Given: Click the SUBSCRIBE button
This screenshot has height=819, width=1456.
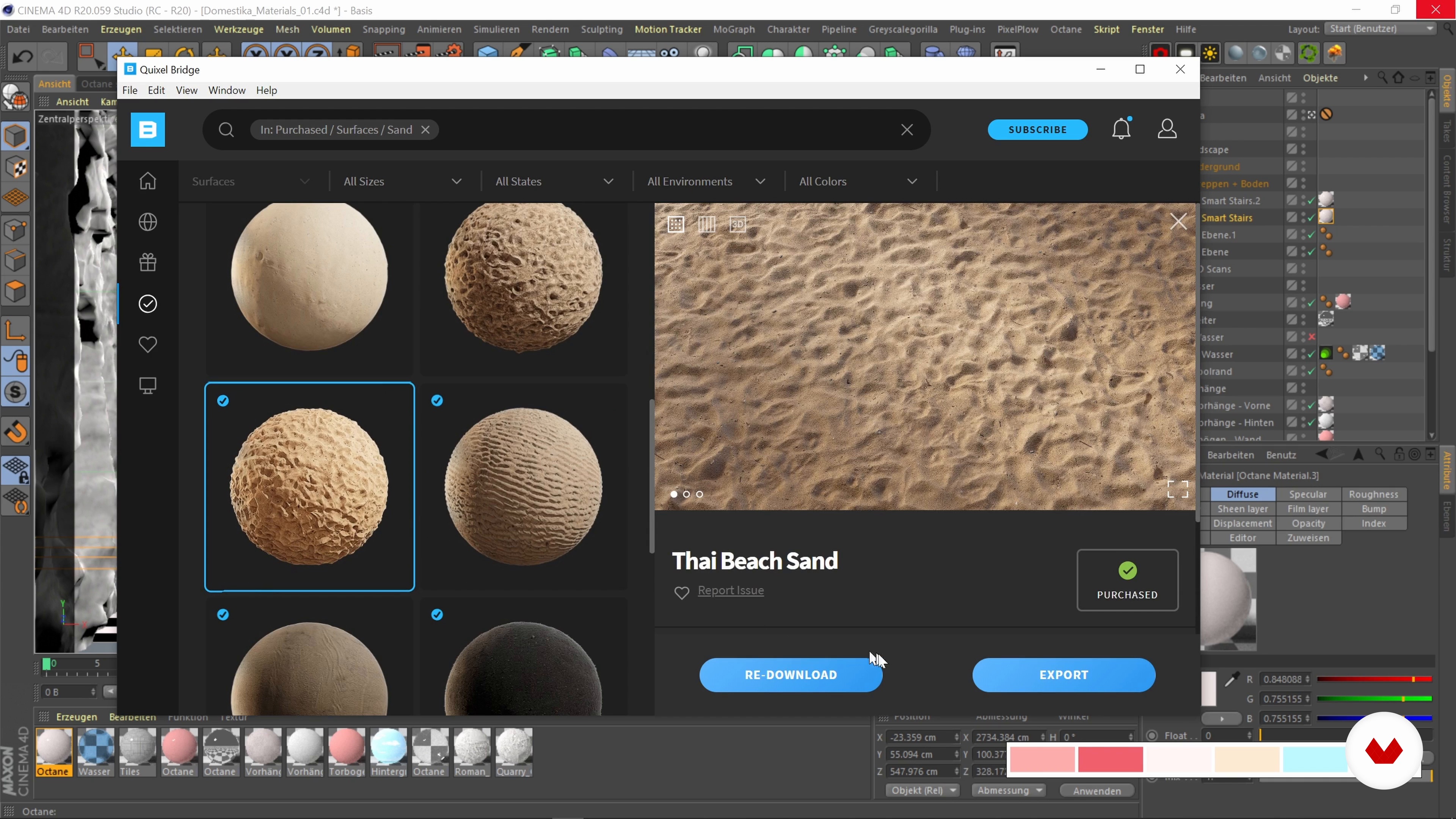Looking at the screenshot, I should point(1038,129).
